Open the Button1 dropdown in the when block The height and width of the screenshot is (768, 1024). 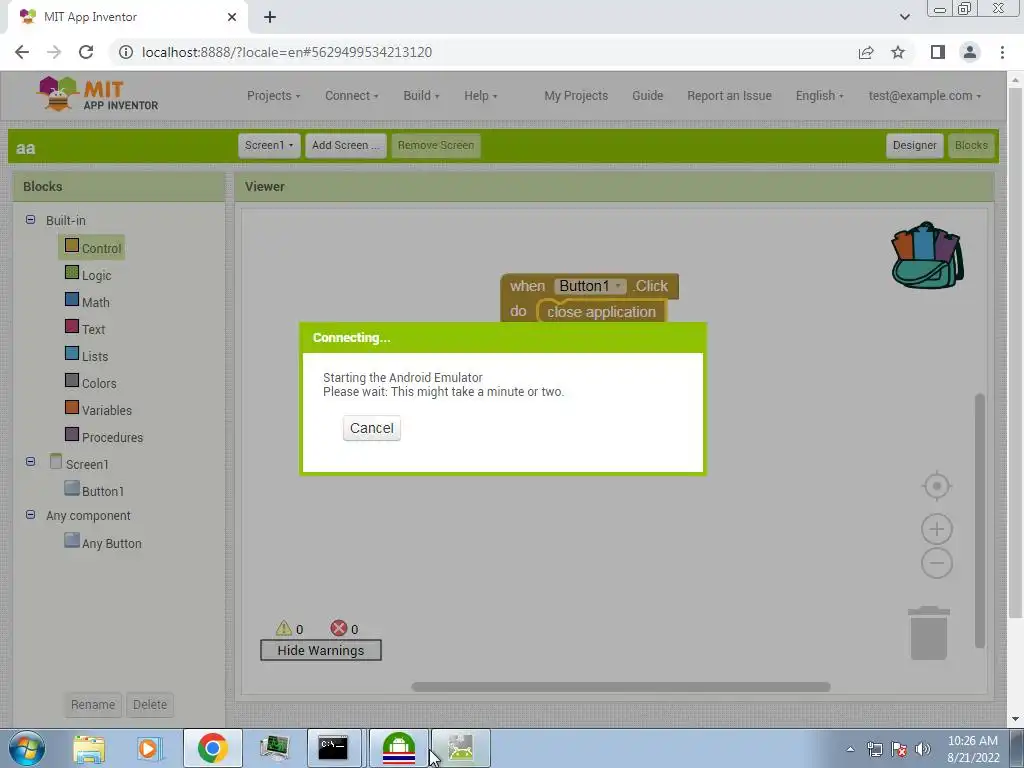click(590, 286)
